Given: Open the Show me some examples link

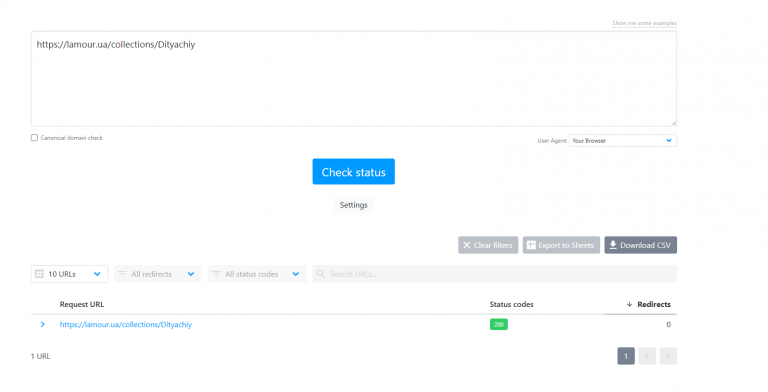Looking at the screenshot, I should pyautogui.click(x=645, y=23).
